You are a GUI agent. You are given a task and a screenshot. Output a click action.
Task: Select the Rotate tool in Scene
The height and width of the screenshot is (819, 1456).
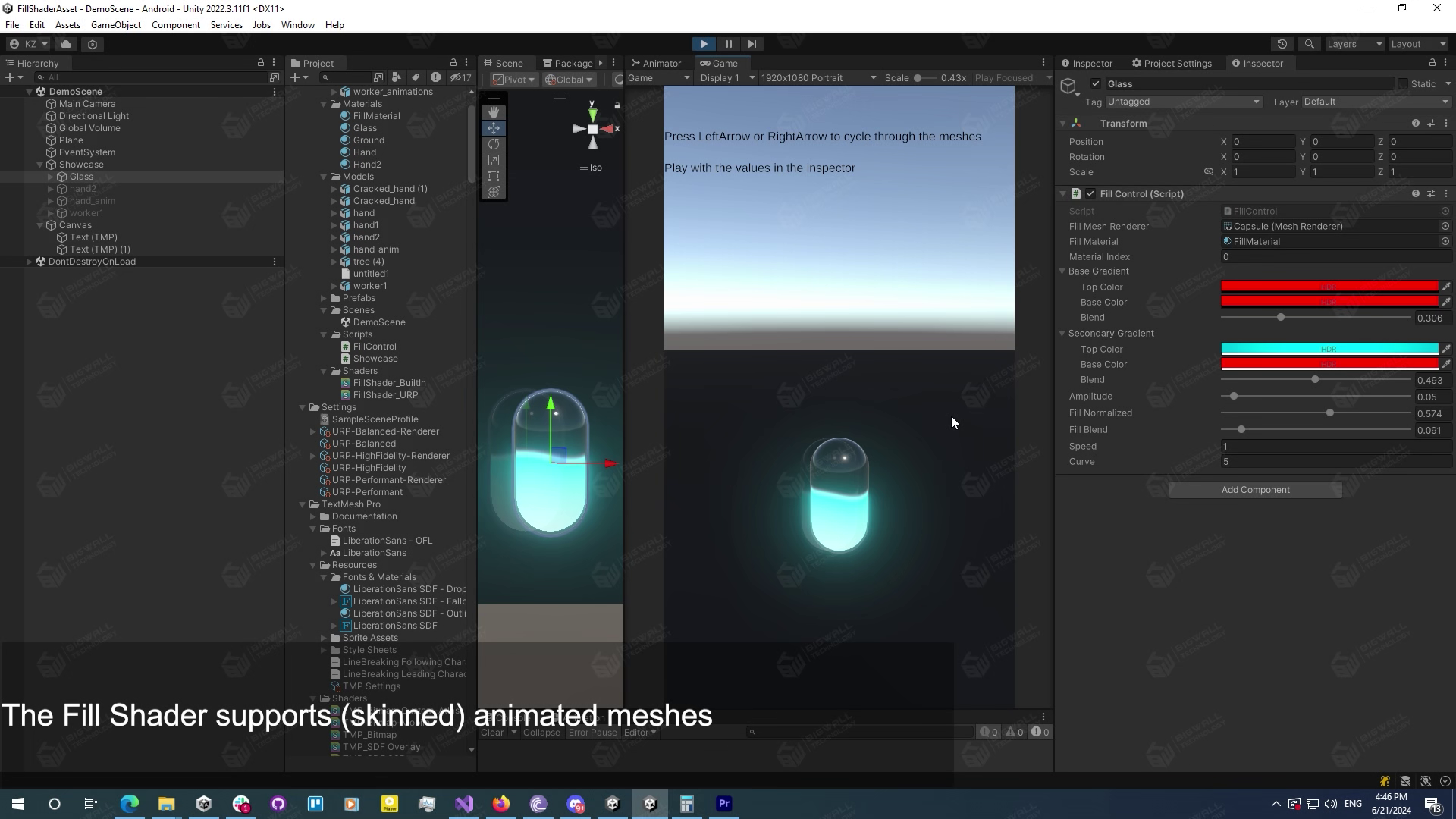(x=494, y=144)
